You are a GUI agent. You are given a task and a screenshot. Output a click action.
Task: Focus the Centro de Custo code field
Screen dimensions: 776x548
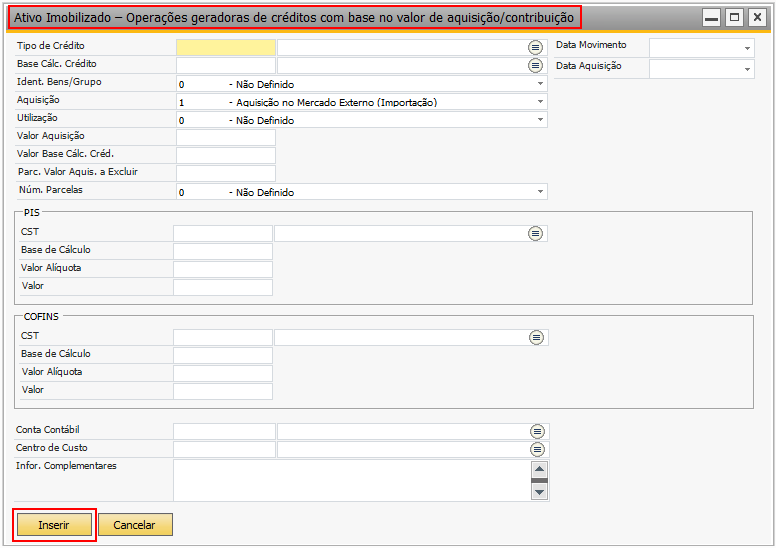[224, 449]
